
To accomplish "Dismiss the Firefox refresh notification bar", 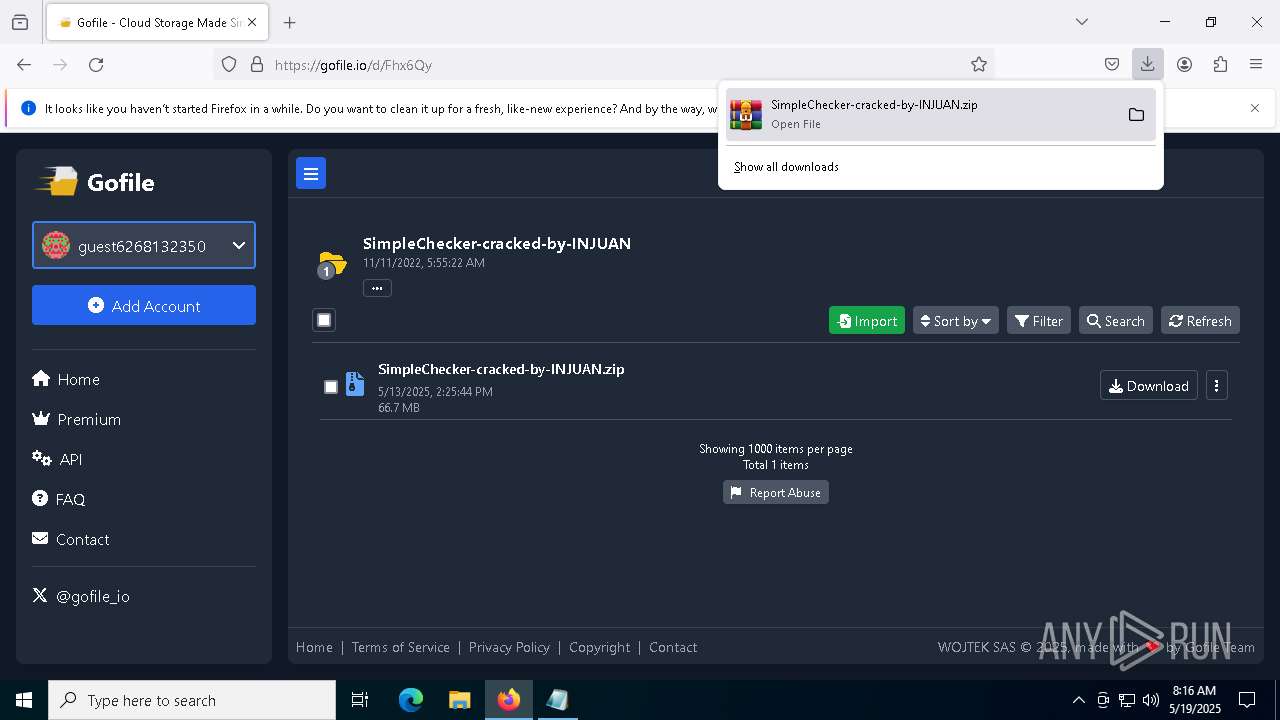I will pos(1255,108).
